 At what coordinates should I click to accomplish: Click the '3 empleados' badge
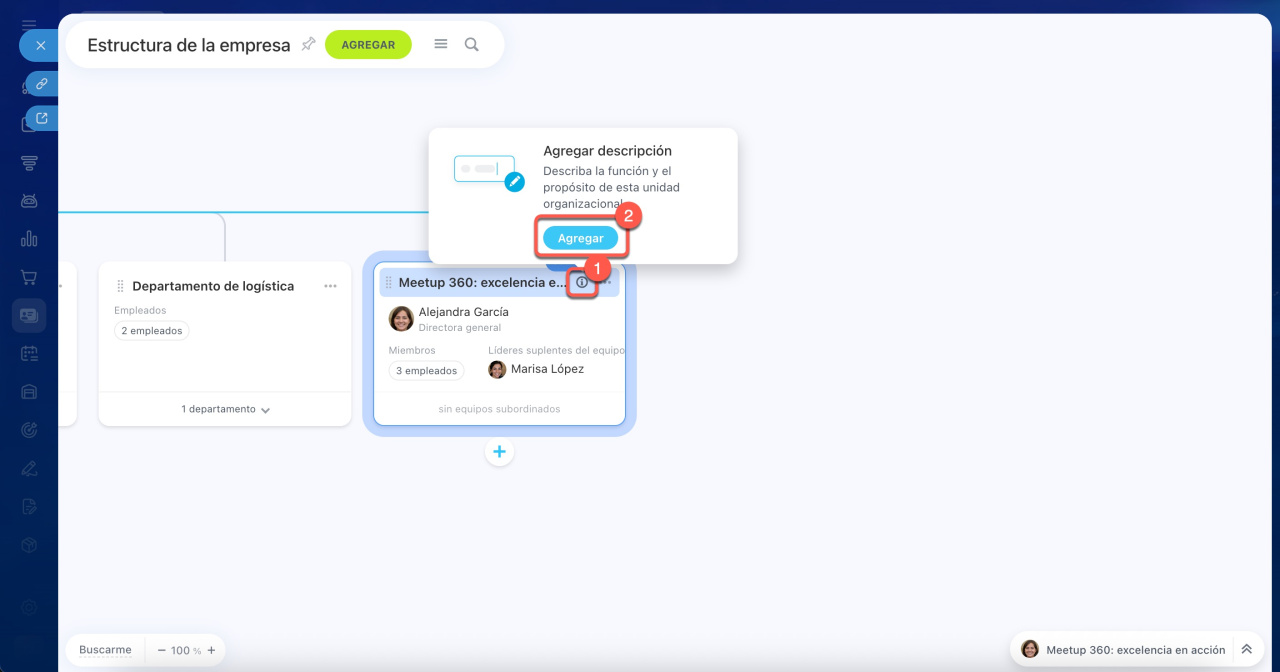tap(426, 371)
